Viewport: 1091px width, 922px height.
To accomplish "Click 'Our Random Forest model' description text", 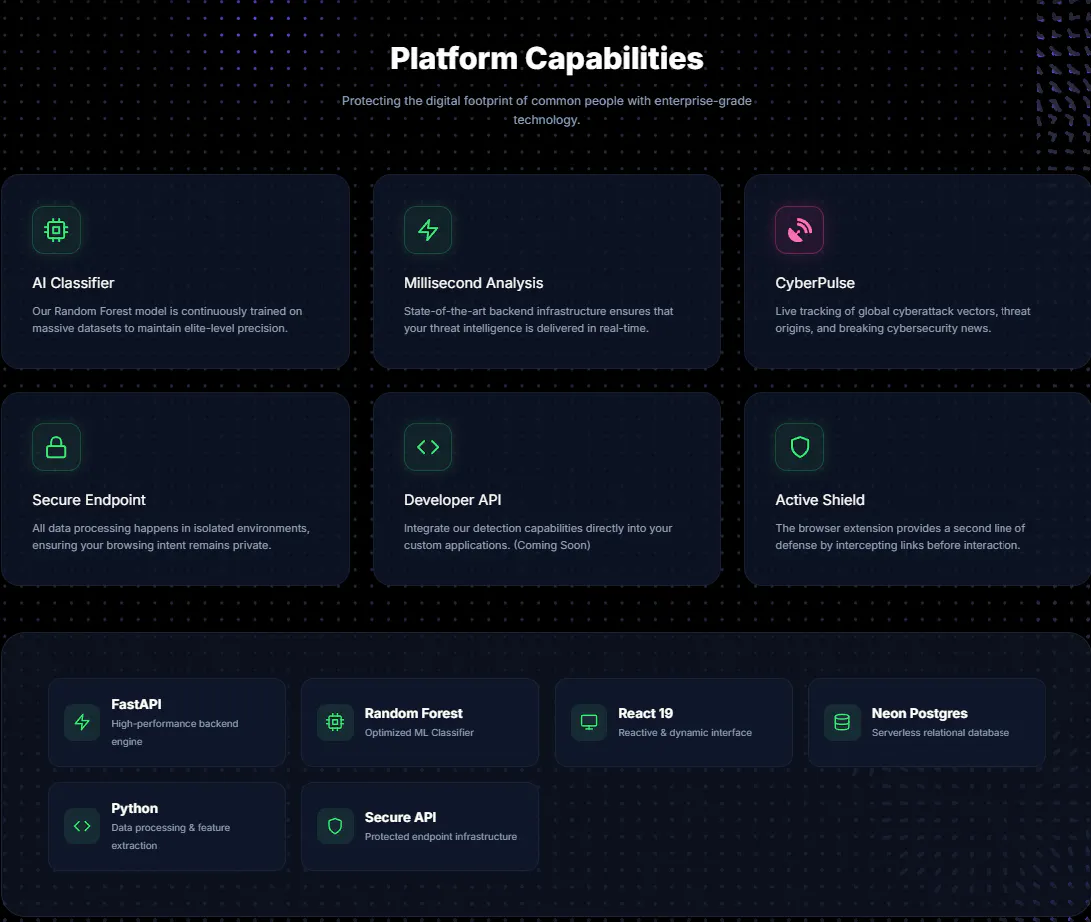I will [x=167, y=319].
